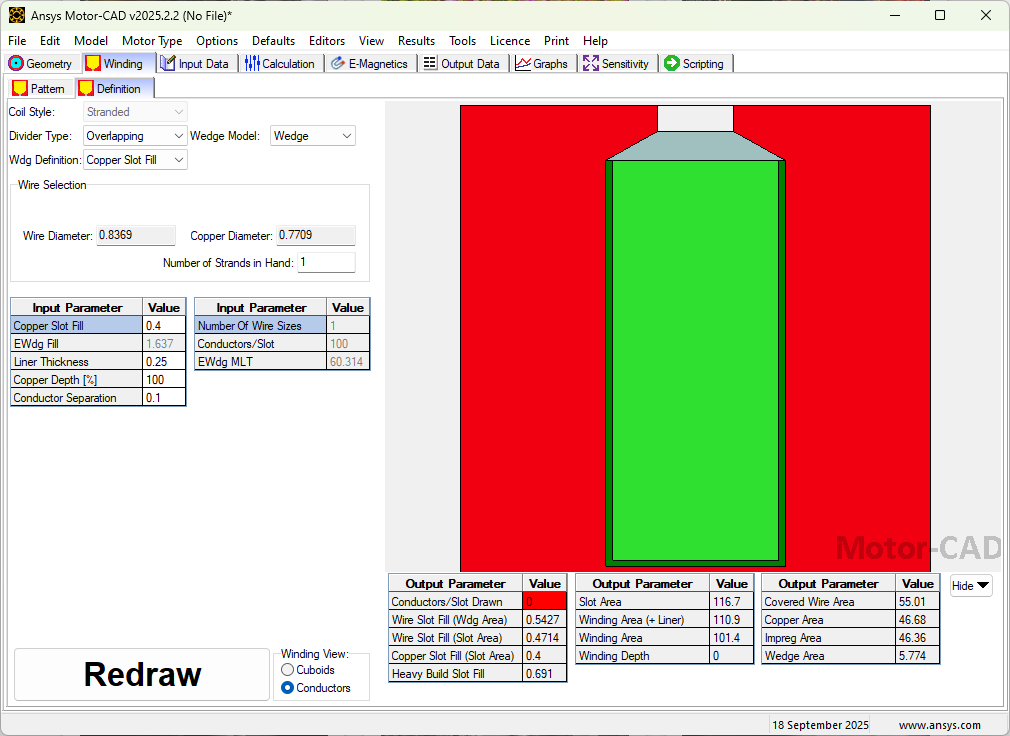1010x736 pixels.
Task: Click the 18 September 2025 status date
Action: click(820, 725)
